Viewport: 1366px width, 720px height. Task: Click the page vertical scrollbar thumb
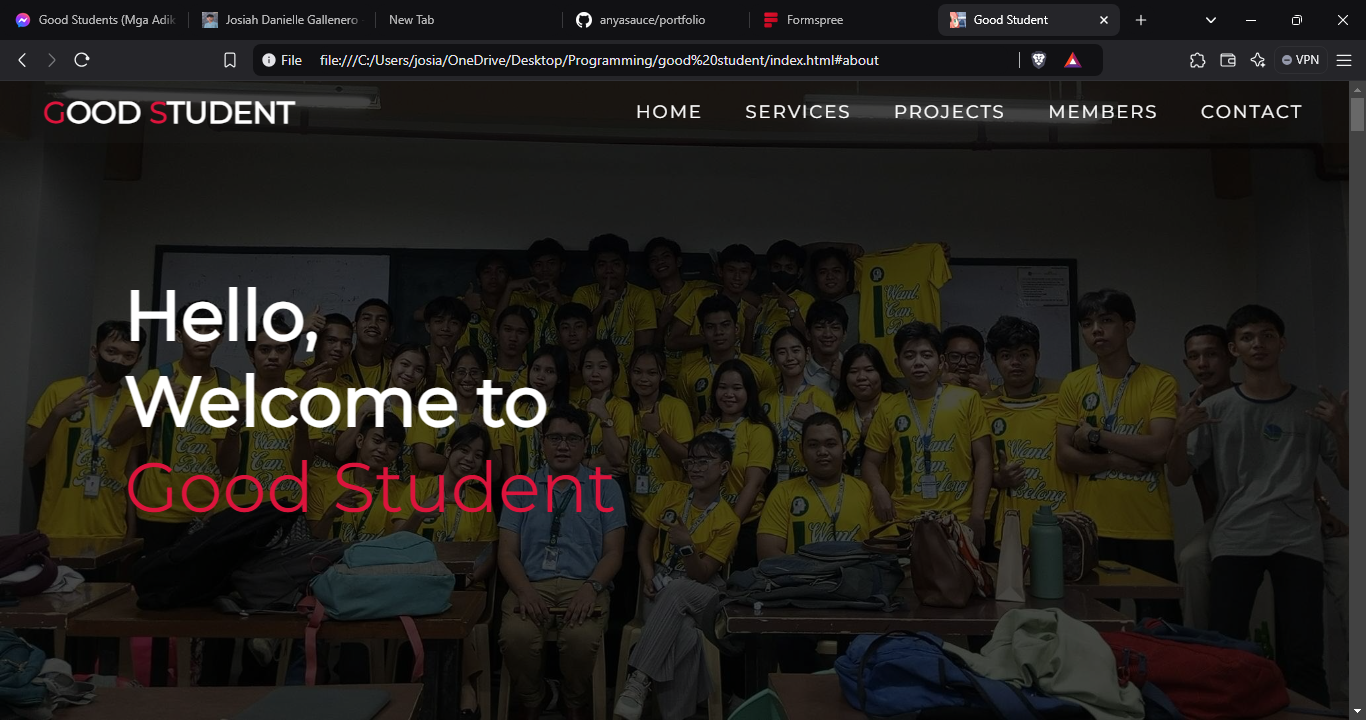tap(1357, 115)
